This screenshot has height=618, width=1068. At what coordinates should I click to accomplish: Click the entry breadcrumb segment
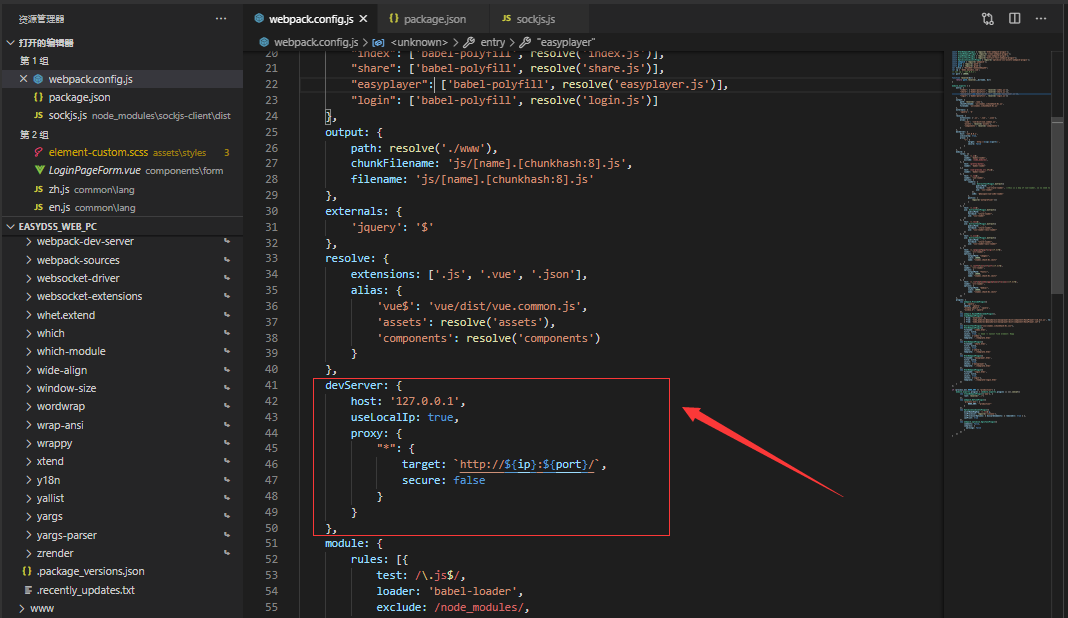pyautogui.click(x=492, y=42)
